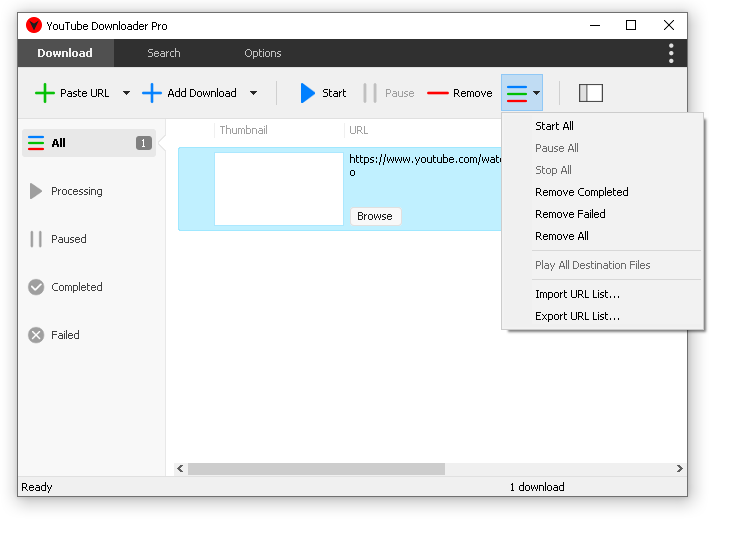Select the All filter in the sidebar
The width and height of the screenshot is (756, 541).
click(x=89, y=143)
